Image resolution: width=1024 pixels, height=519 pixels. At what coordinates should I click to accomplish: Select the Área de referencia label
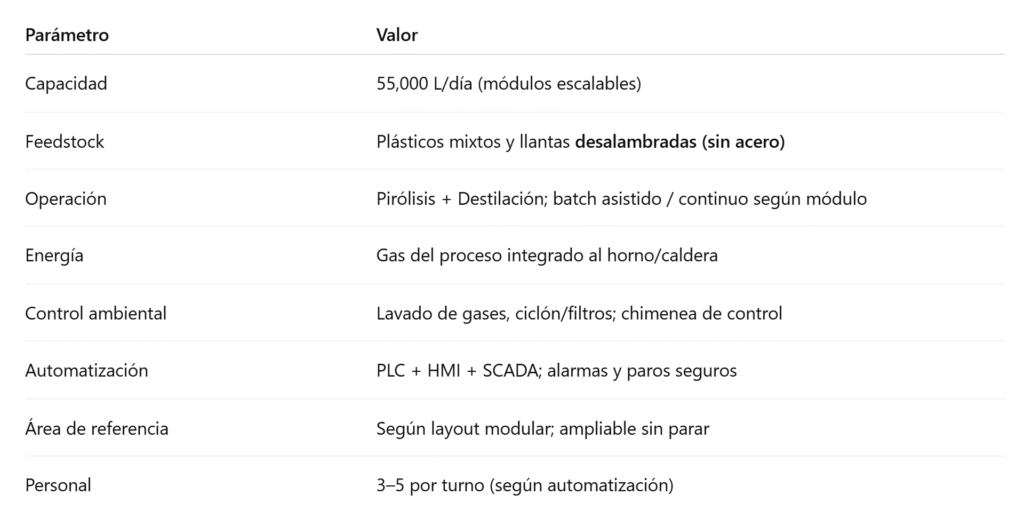coord(97,429)
